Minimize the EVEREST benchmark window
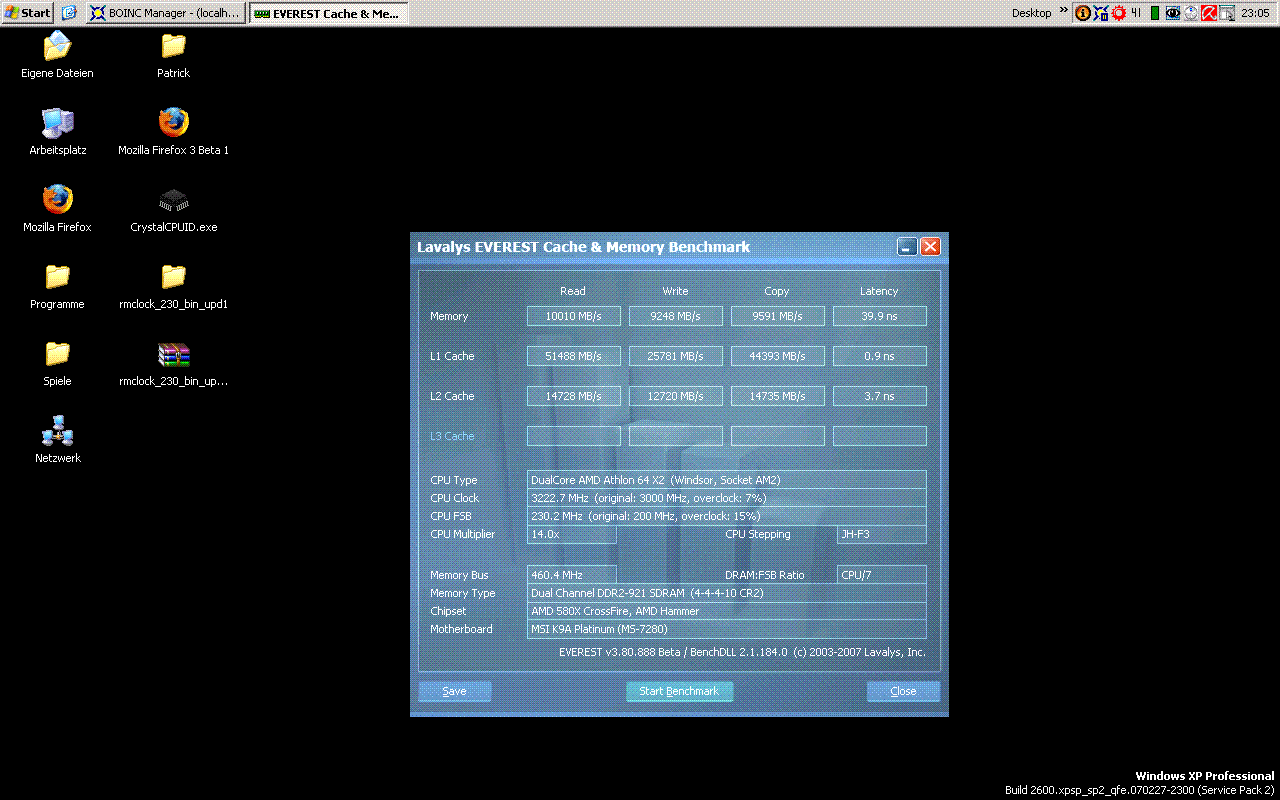 click(907, 247)
